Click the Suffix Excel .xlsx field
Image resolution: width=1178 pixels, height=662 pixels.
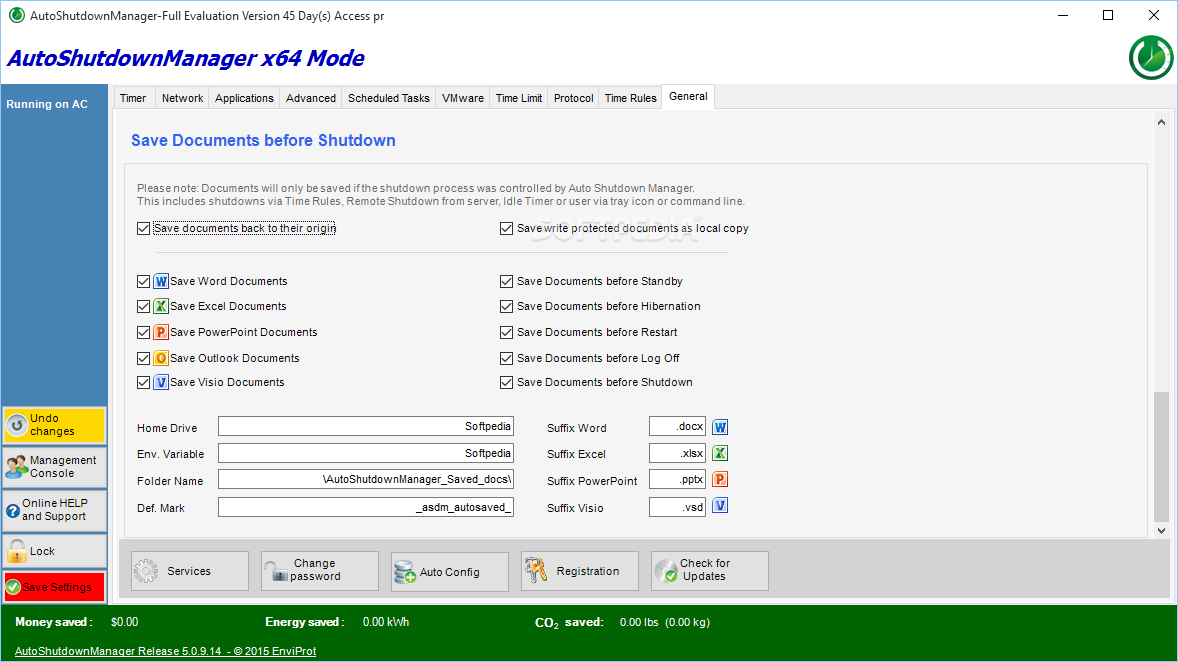(678, 453)
